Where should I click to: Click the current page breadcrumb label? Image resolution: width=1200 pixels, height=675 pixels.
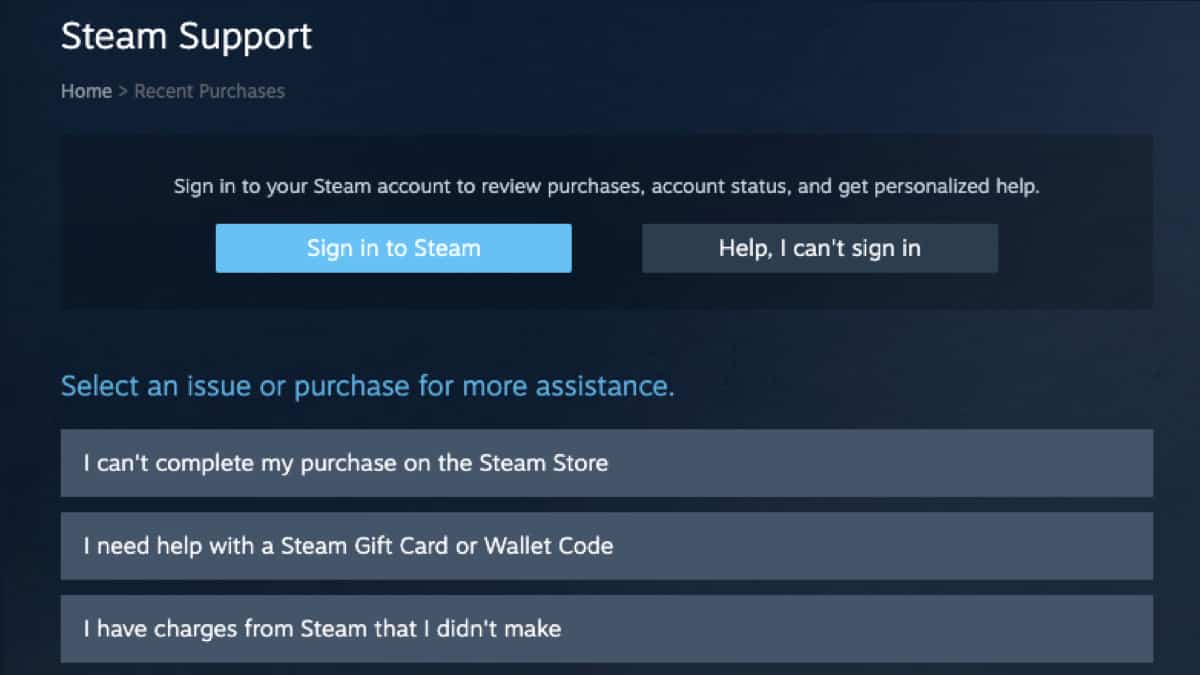pyautogui.click(x=209, y=91)
